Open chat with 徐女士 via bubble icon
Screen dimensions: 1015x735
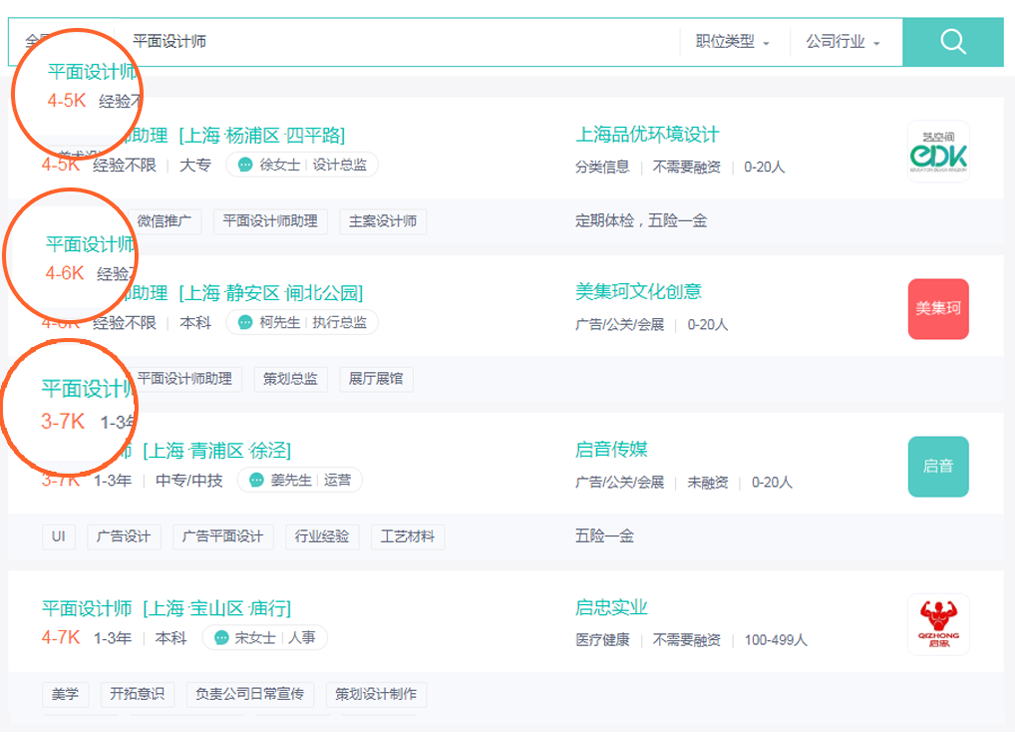(245, 165)
